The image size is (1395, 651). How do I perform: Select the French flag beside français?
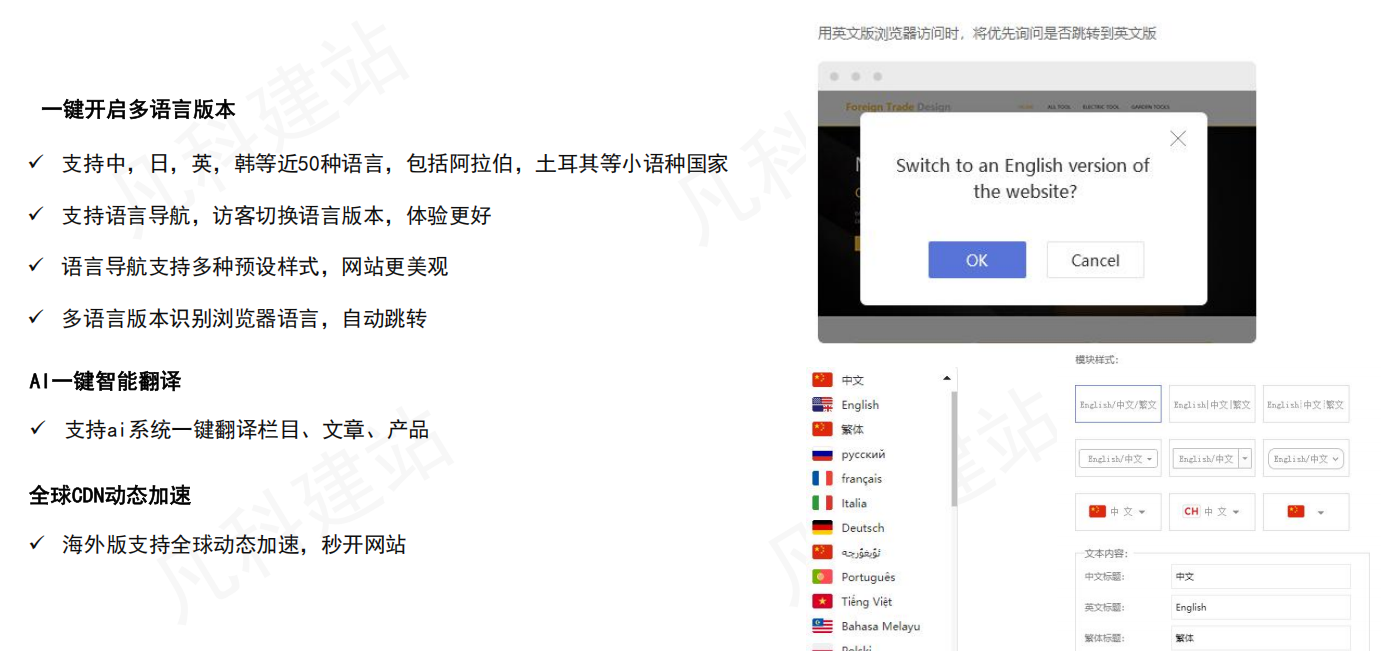coord(822,479)
